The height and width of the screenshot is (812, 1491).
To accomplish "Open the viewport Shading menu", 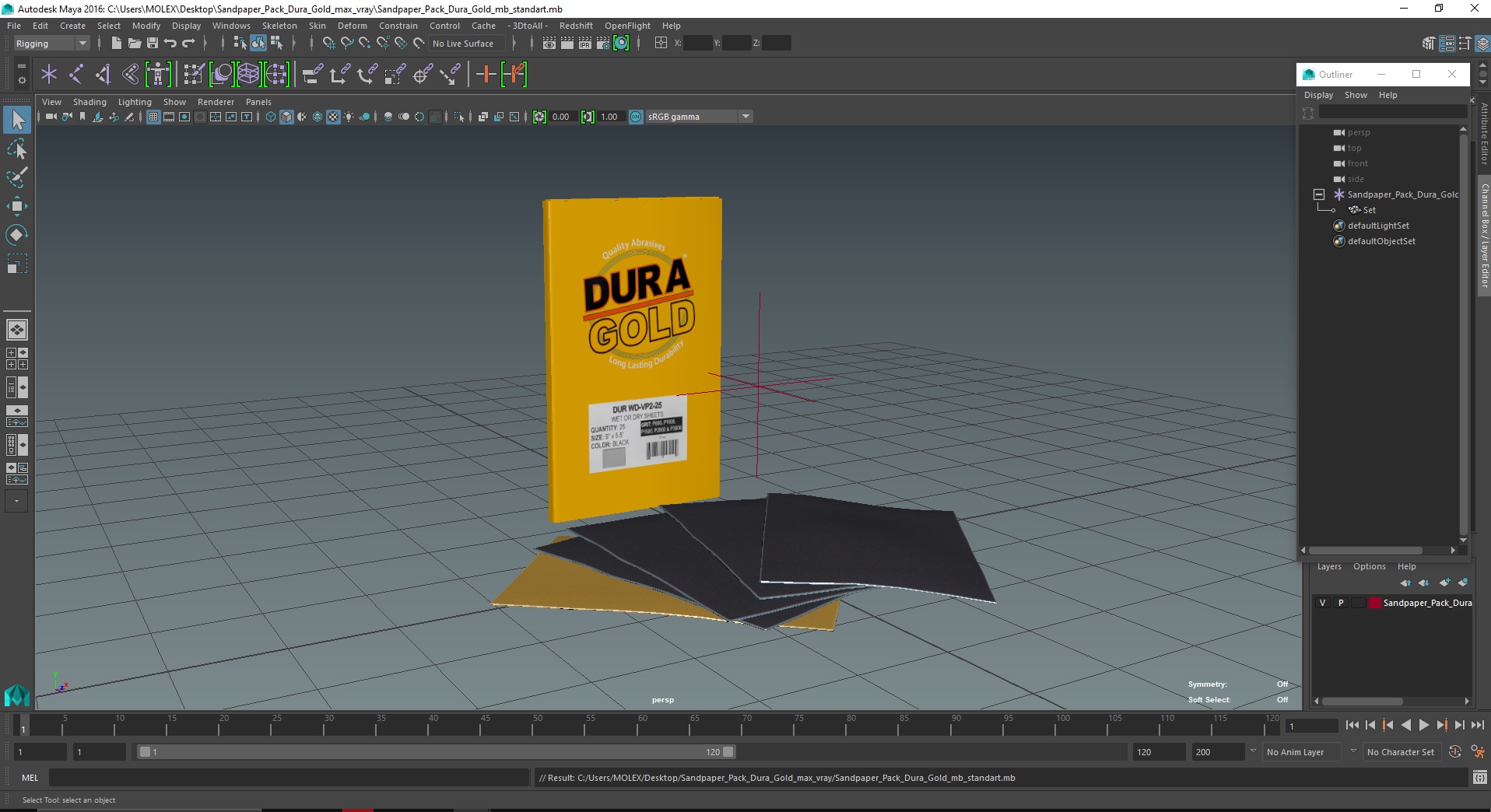I will pos(89,102).
